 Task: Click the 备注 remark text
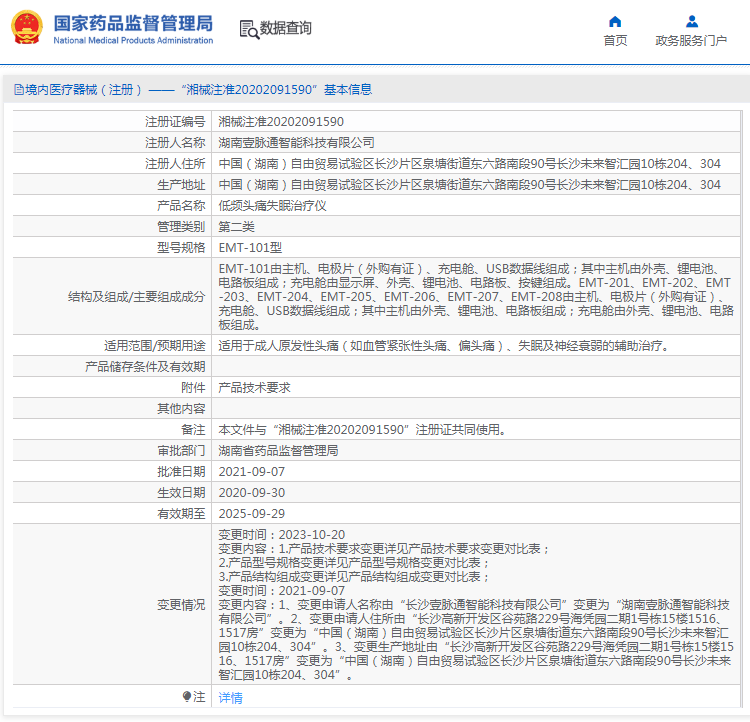tap(363, 430)
